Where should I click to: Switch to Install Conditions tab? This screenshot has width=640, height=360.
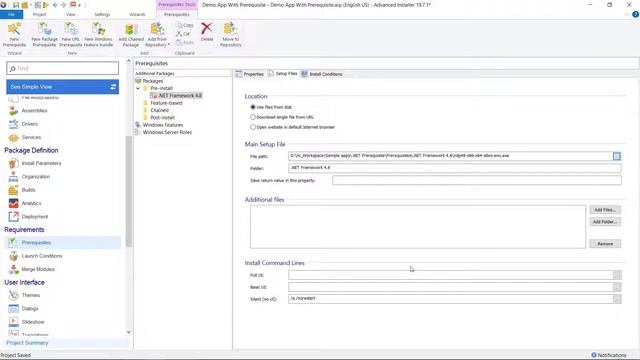(322, 74)
